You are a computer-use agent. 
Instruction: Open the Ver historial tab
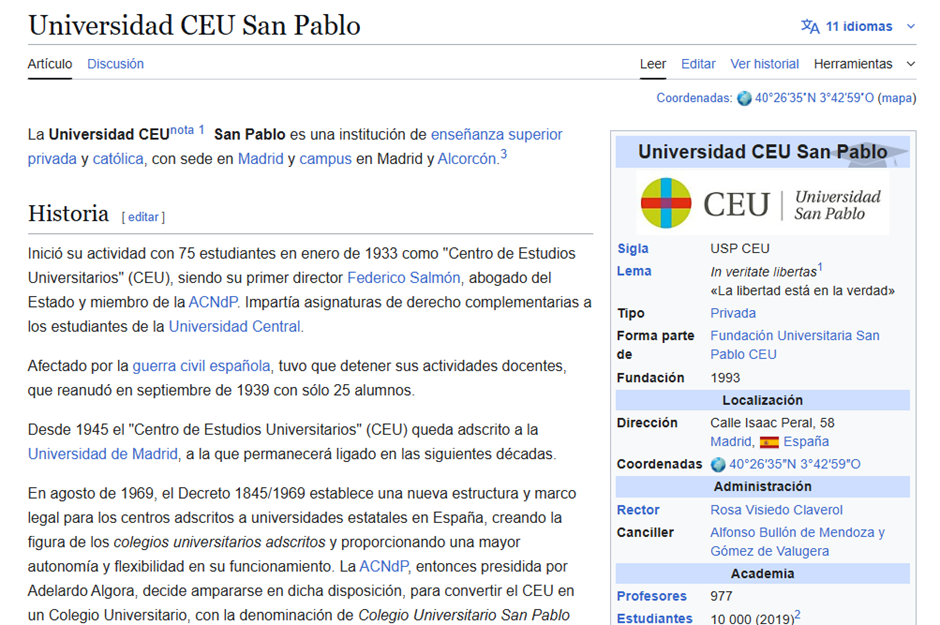pos(764,64)
